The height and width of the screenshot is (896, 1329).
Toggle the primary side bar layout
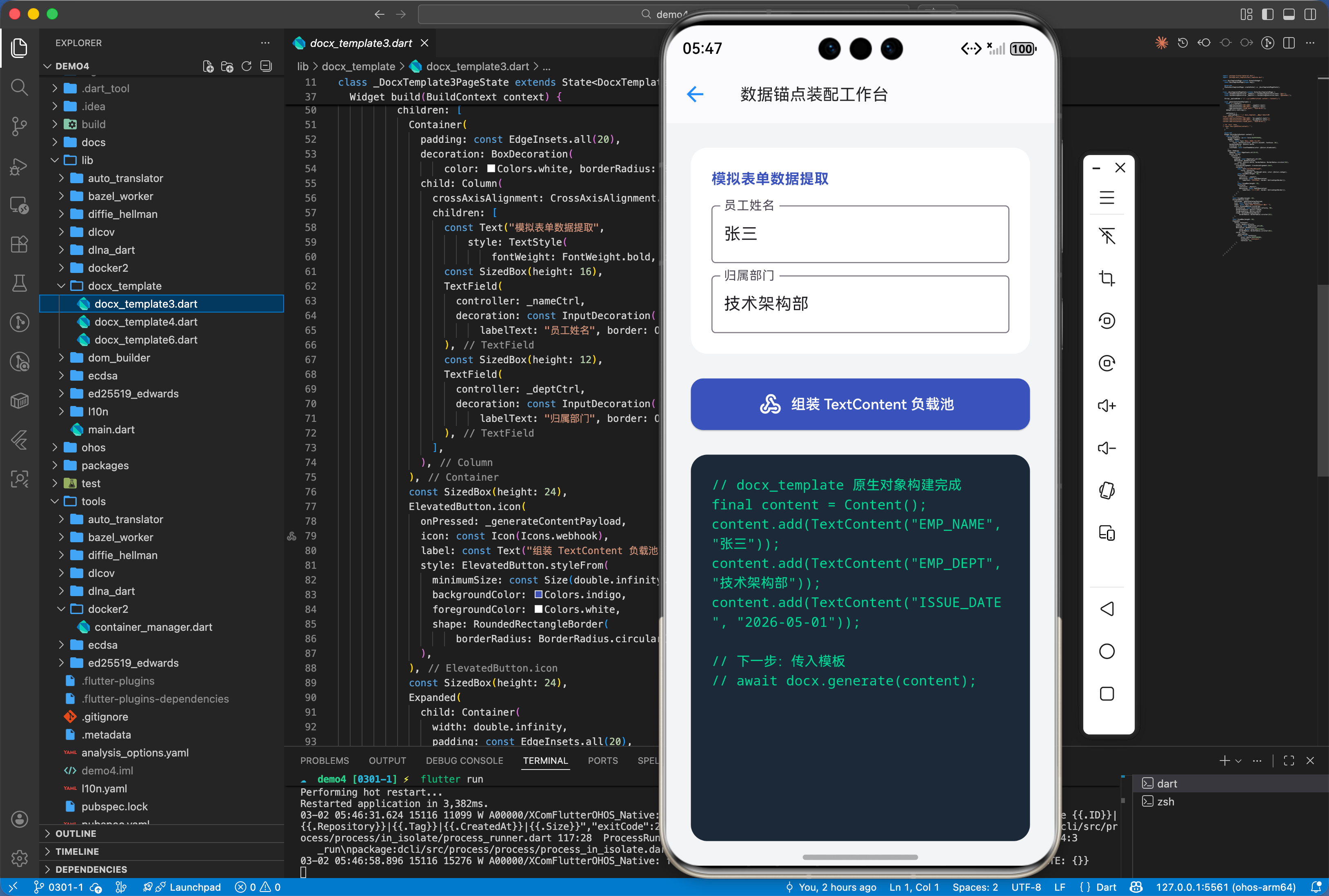1268,14
